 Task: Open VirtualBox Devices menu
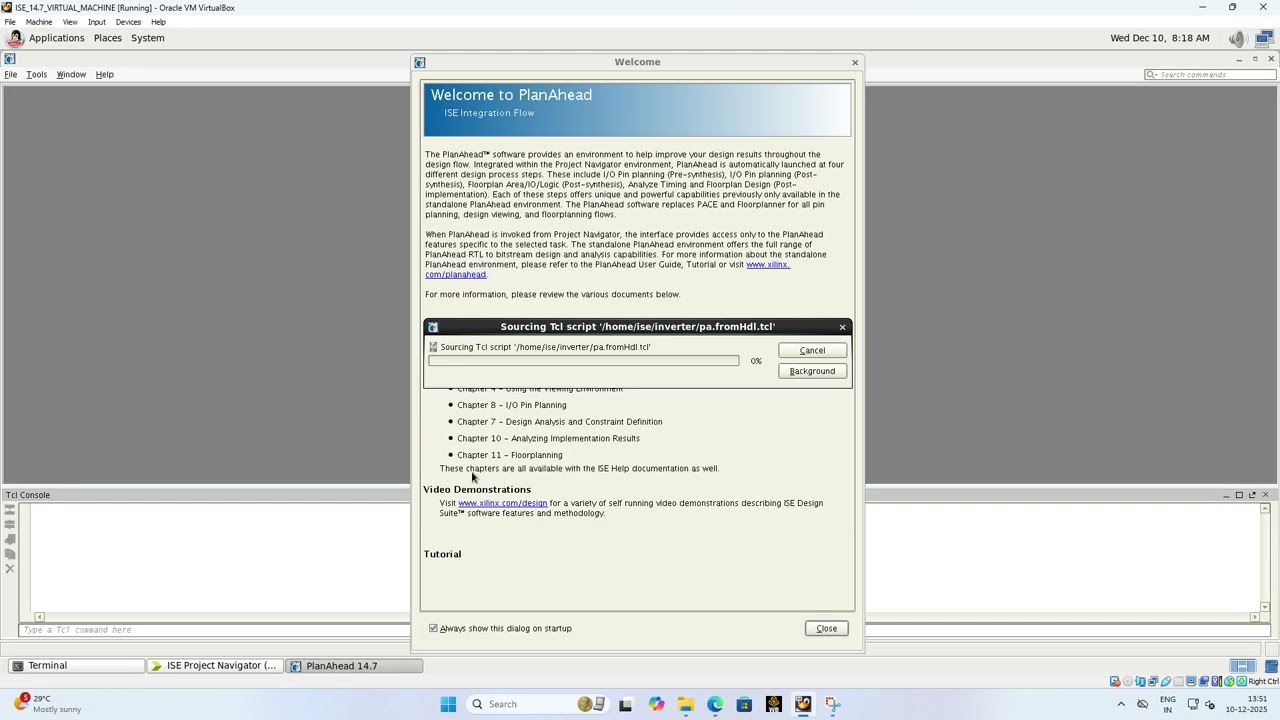point(128,22)
